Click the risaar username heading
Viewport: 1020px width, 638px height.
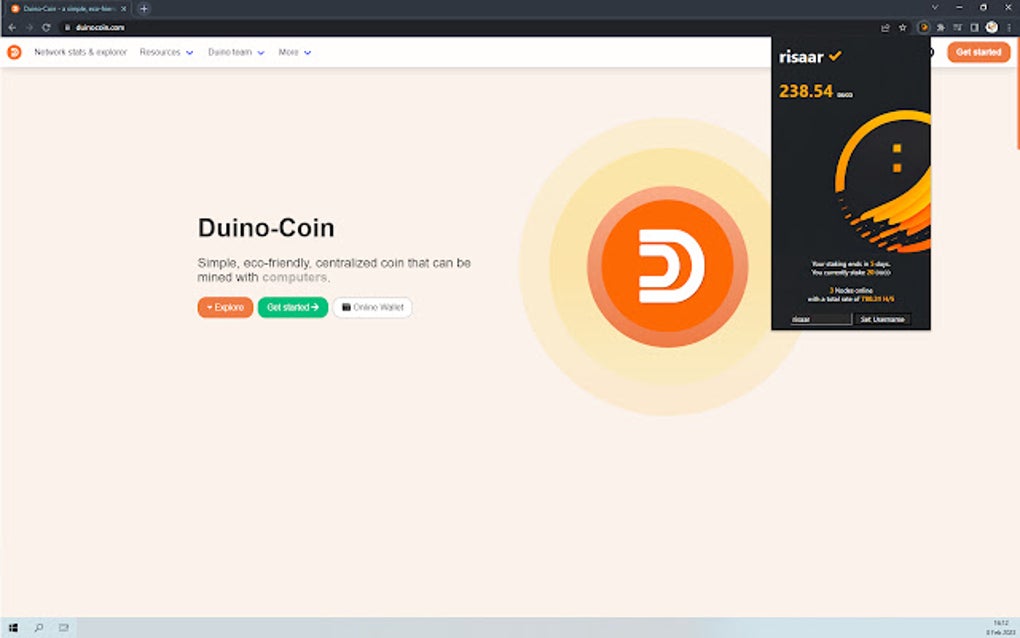(801, 57)
